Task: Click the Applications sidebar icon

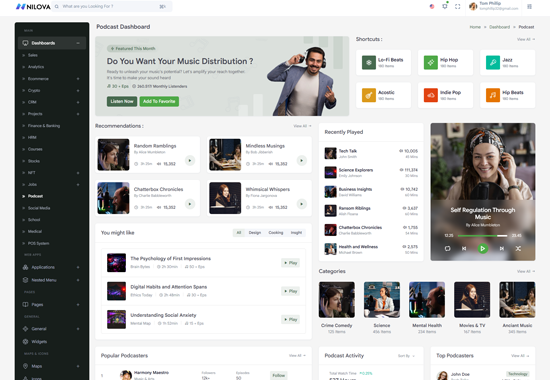Action: [x=25, y=267]
